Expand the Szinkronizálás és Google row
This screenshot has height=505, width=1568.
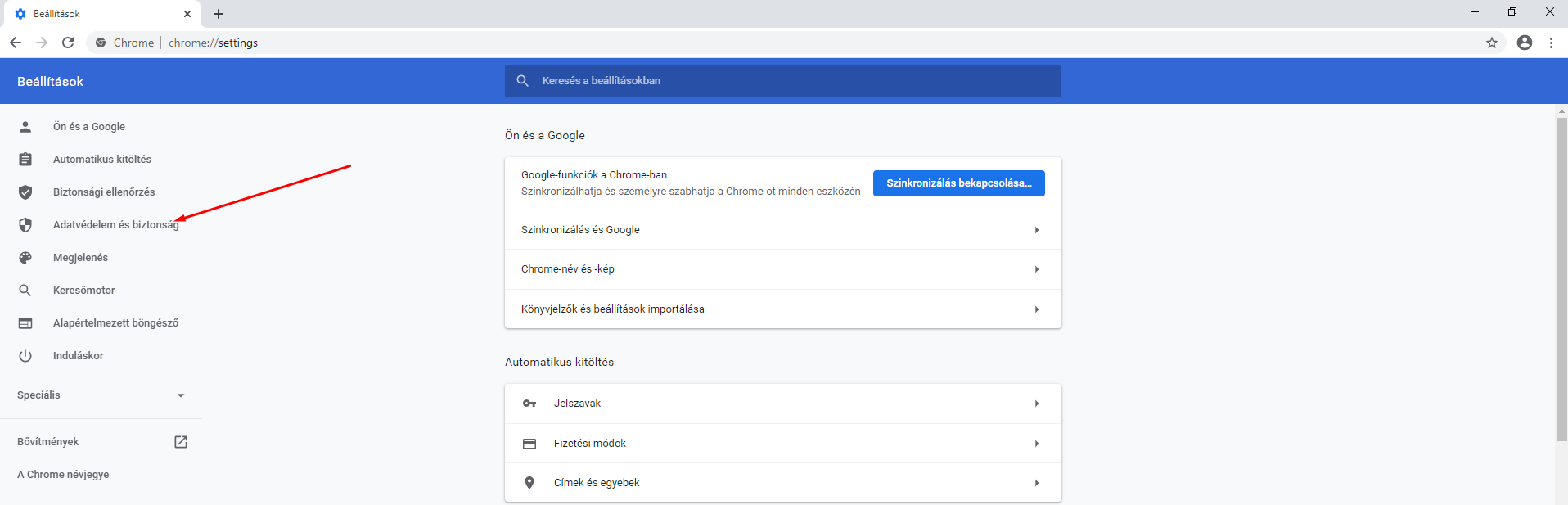[x=782, y=230]
